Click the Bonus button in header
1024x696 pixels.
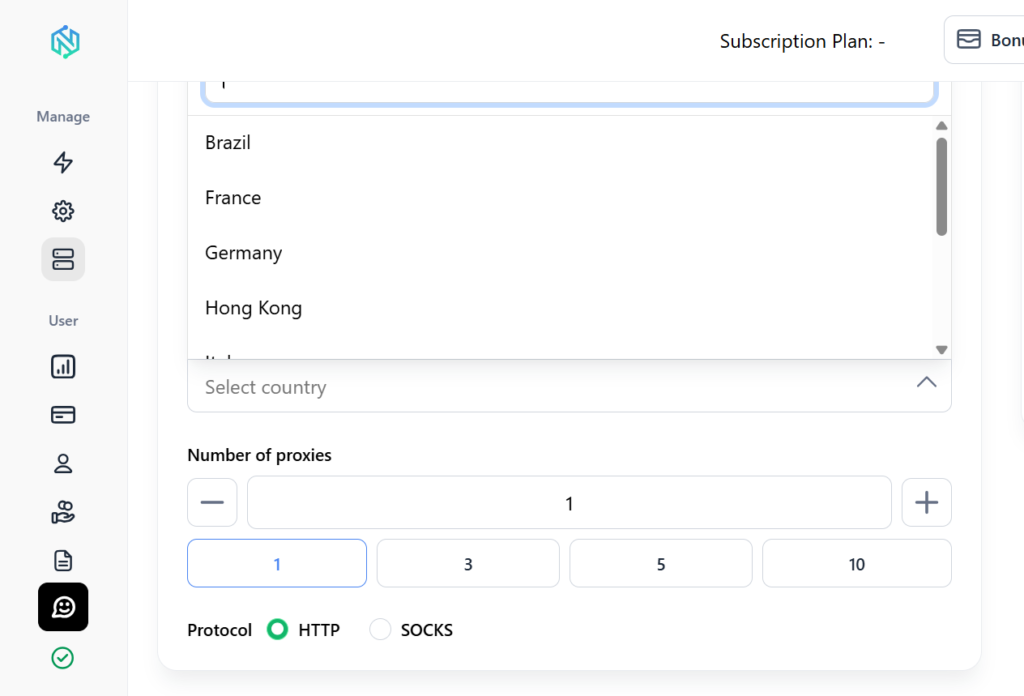click(984, 40)
